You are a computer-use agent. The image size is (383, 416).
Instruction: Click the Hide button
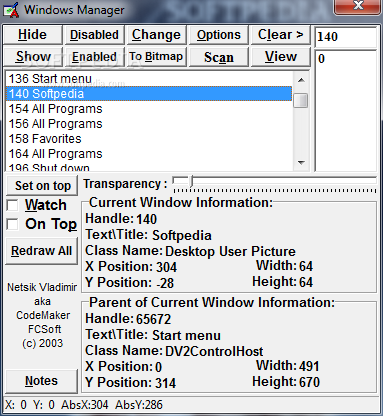(x=32, y=35)
